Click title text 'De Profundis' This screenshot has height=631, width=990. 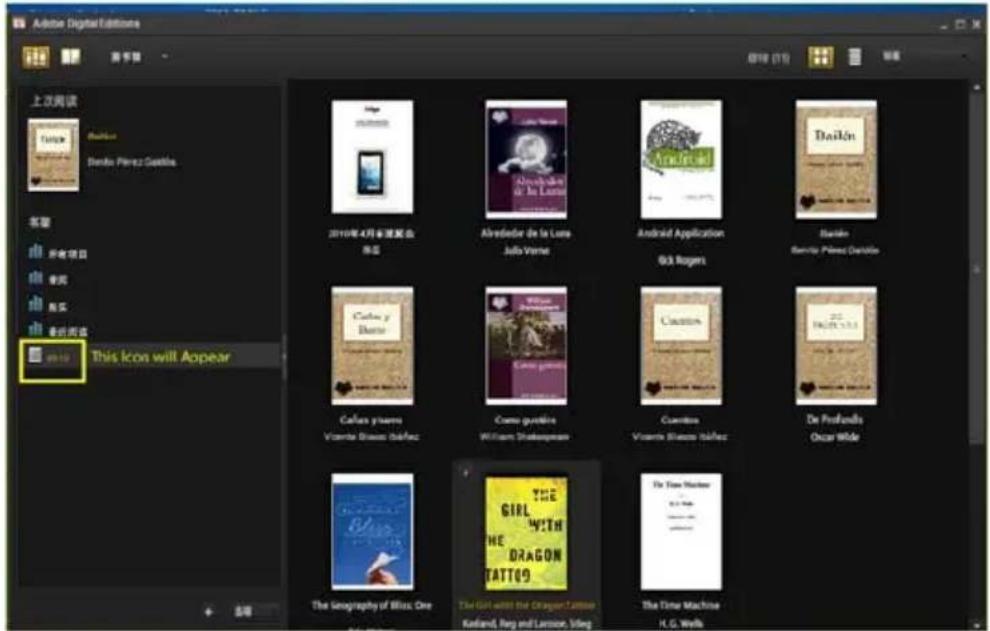pos(834,419)
